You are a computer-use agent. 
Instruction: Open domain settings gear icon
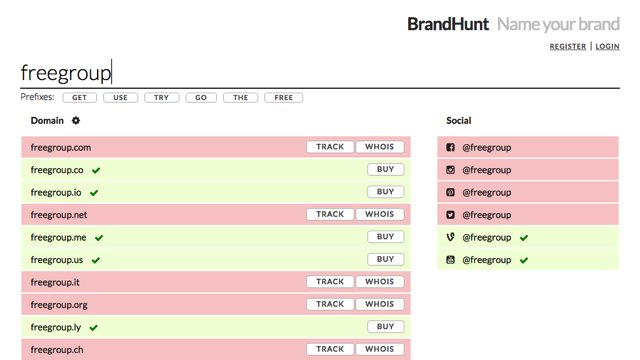[76, 120]
